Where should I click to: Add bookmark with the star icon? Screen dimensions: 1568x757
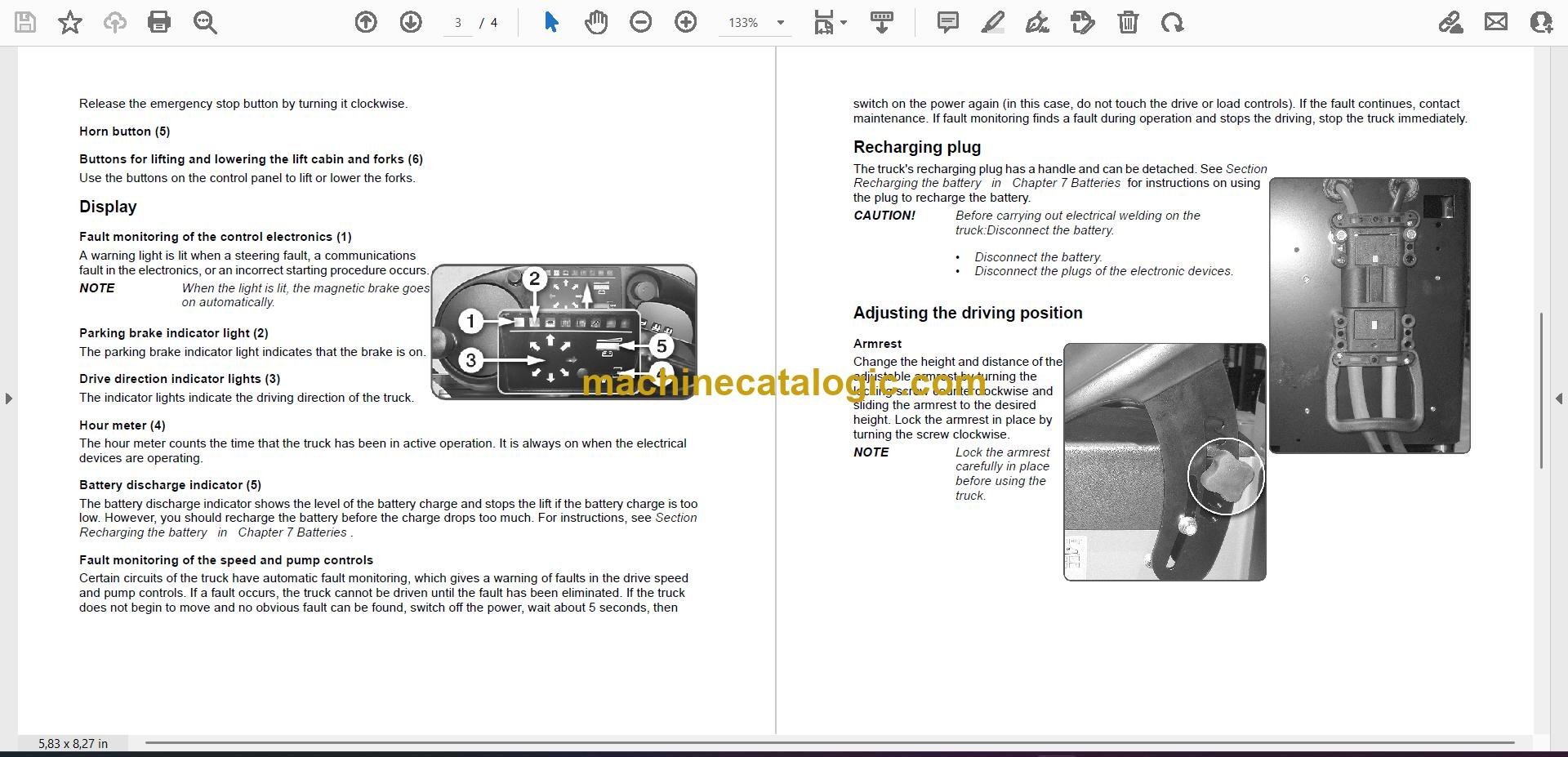click(x=70, y=22)
